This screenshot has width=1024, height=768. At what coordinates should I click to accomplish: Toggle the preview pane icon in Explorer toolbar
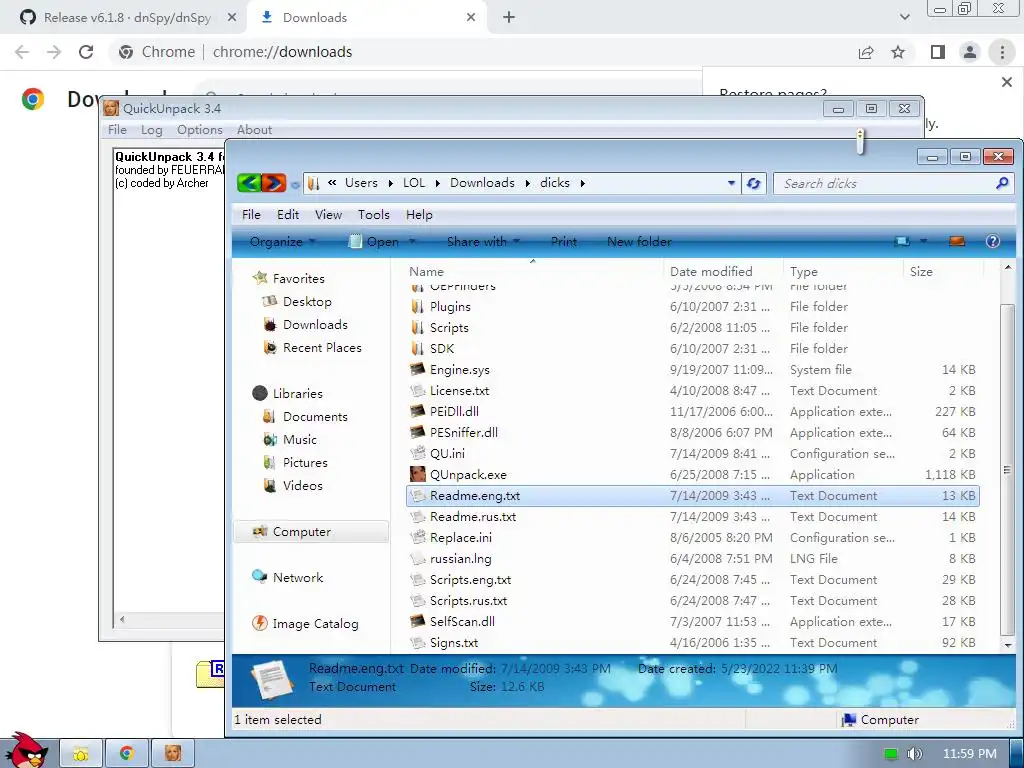click(957, 242)
